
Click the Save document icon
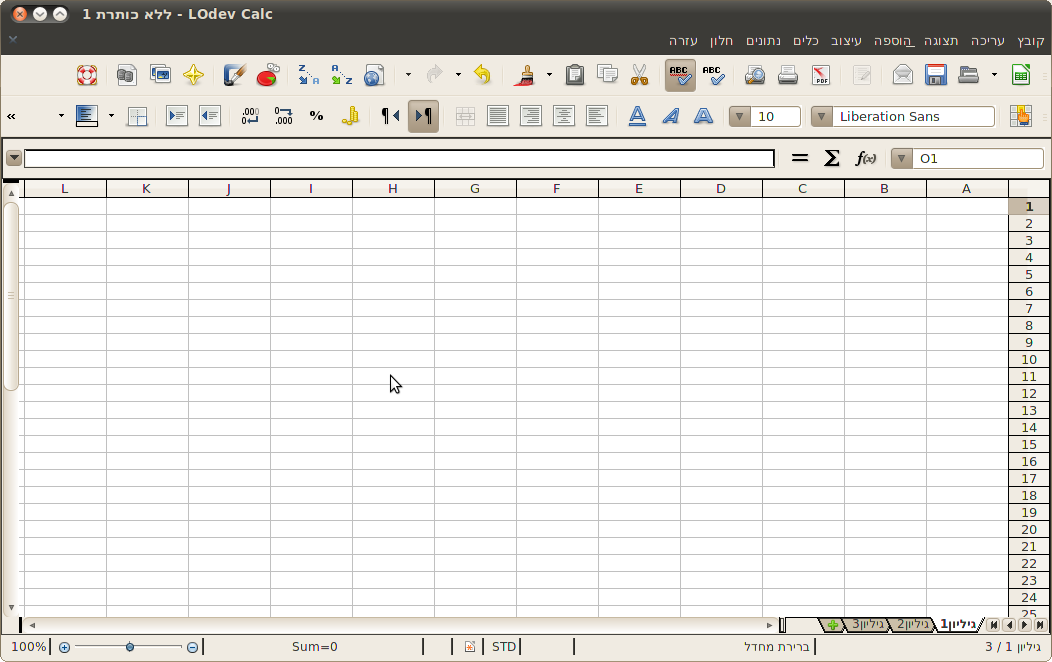935,75
